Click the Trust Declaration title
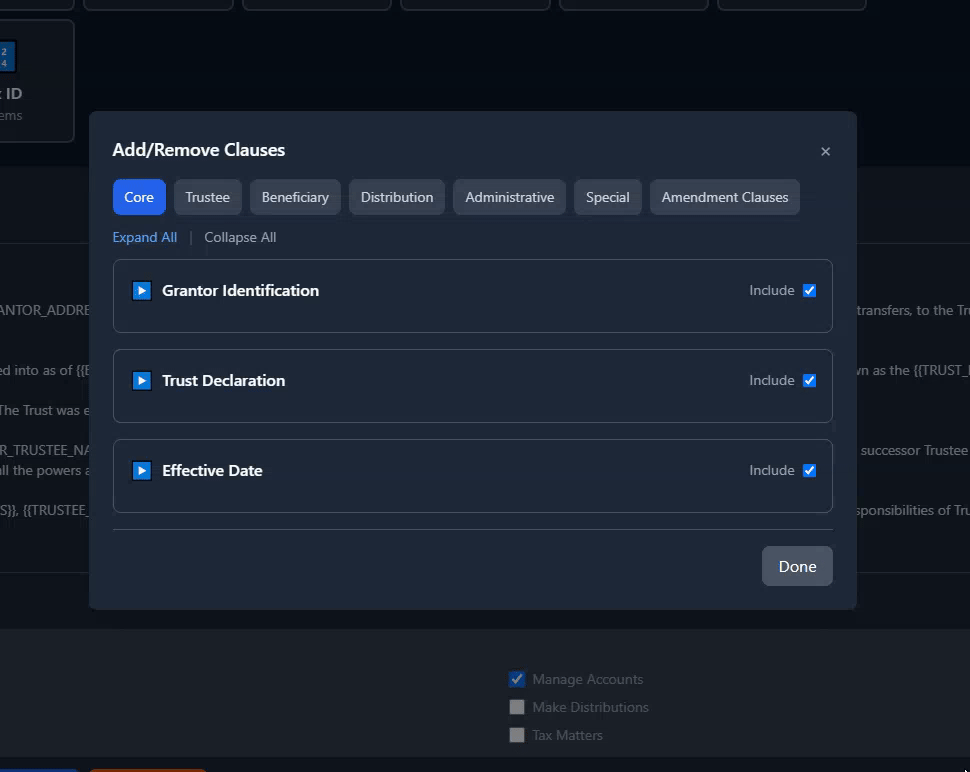Image resolution: width=970 pixels, height=772 pixels. (223, 380)
